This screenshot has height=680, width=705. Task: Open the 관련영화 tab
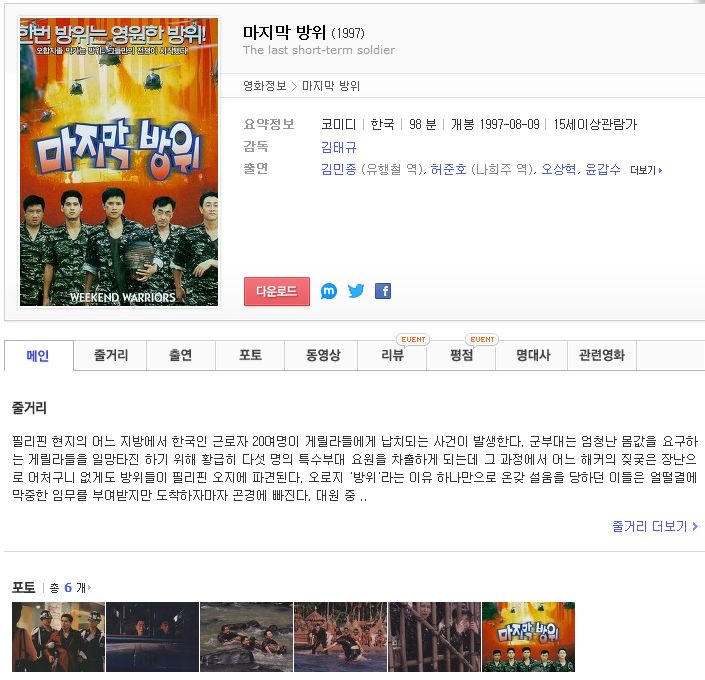pos(602,355)
